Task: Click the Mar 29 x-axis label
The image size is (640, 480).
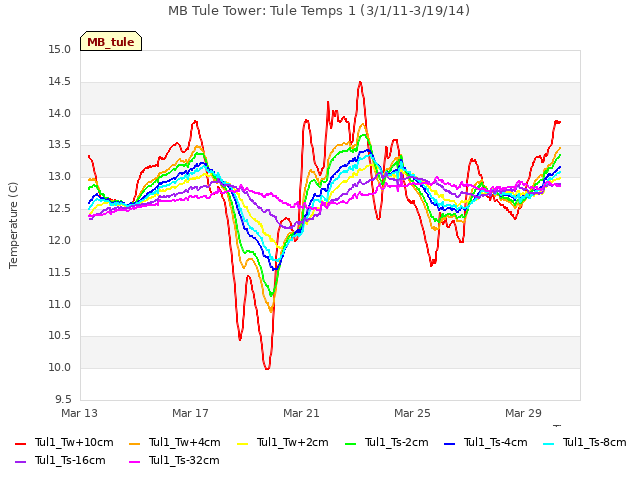Action: 523,413
